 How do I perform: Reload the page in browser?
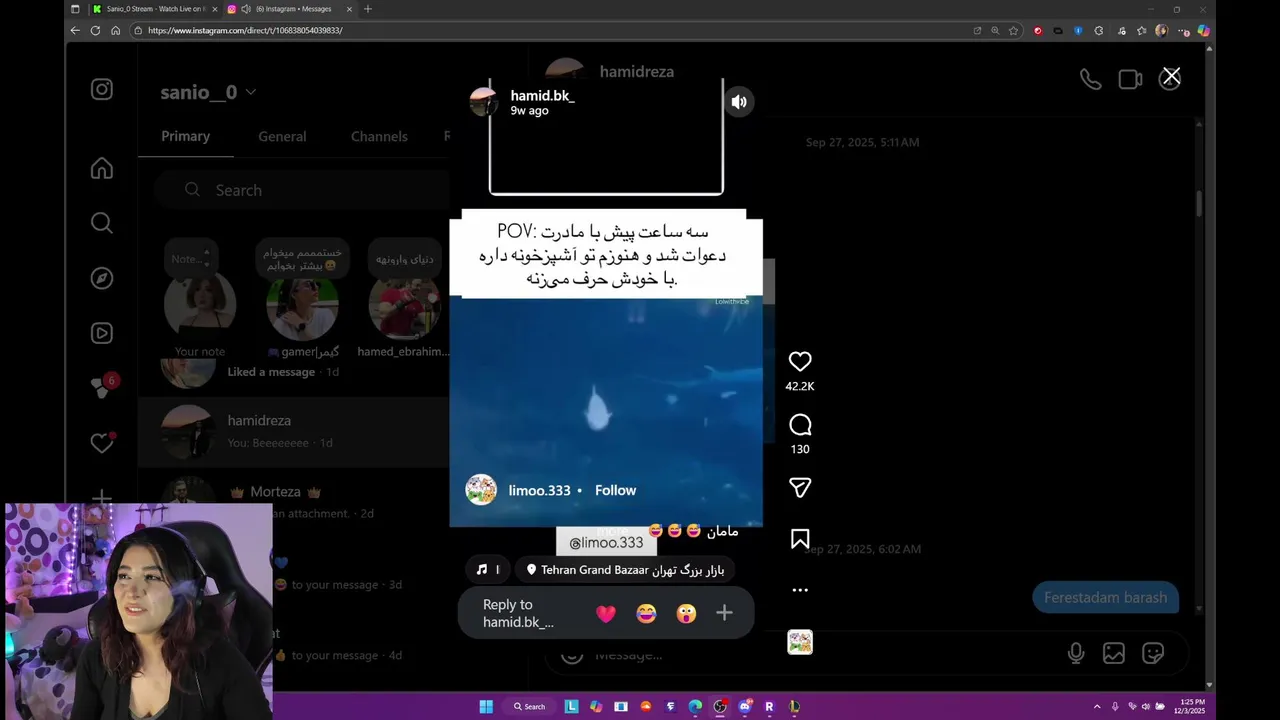[x=95, y=30]
